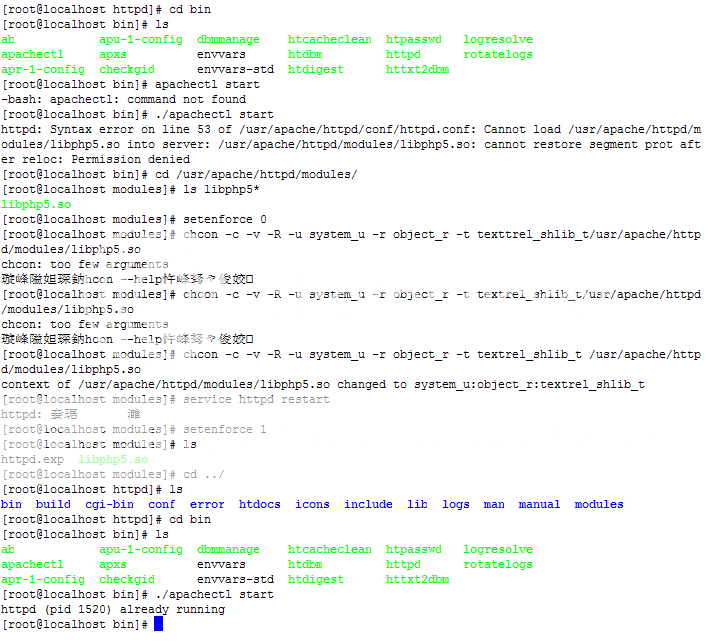Select the blue 'error' directory entry
The width and height of the screenshot is (710, 642).
tap(207, 504)
